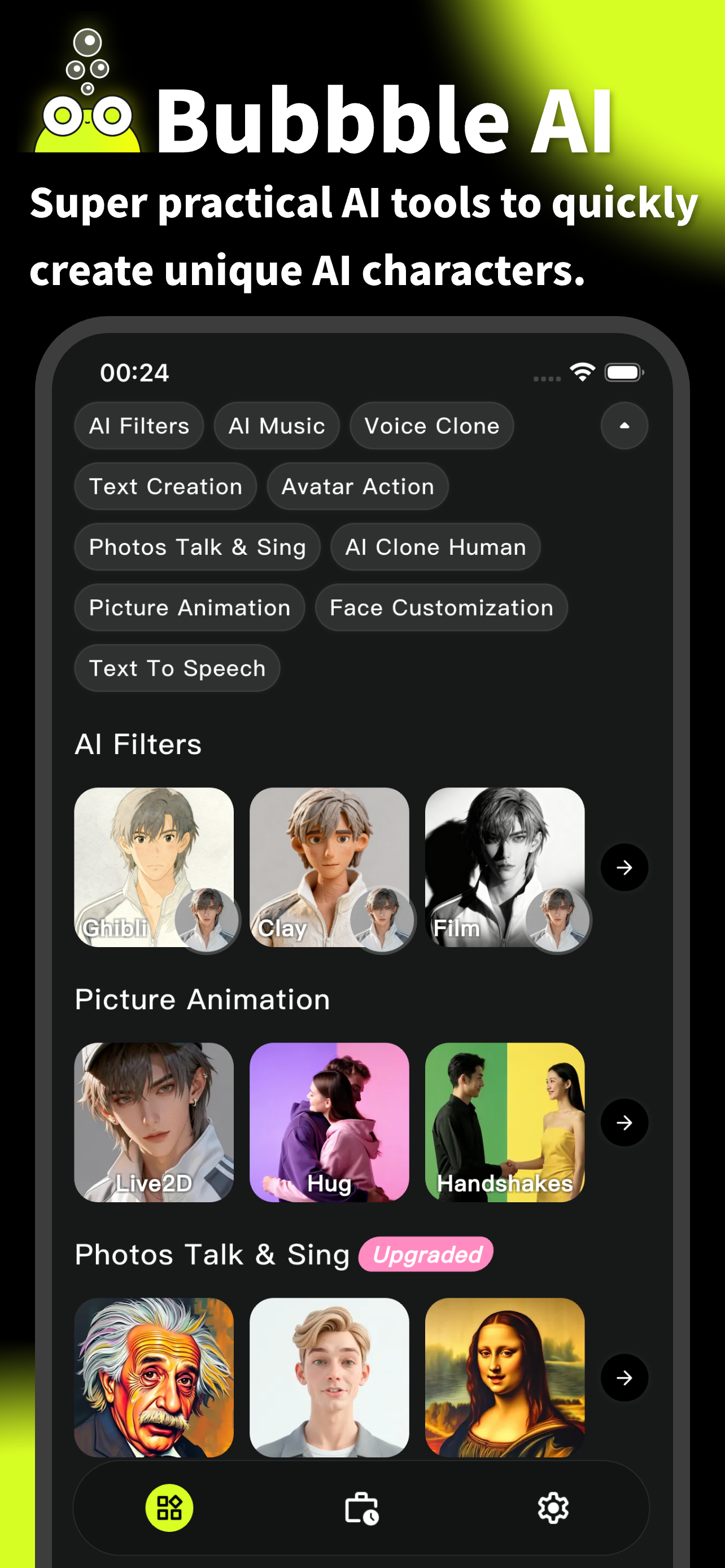
Task: Show more Photos Talk & Sing with arrow
Action: pyautogui.click(x=624, y=1377)
